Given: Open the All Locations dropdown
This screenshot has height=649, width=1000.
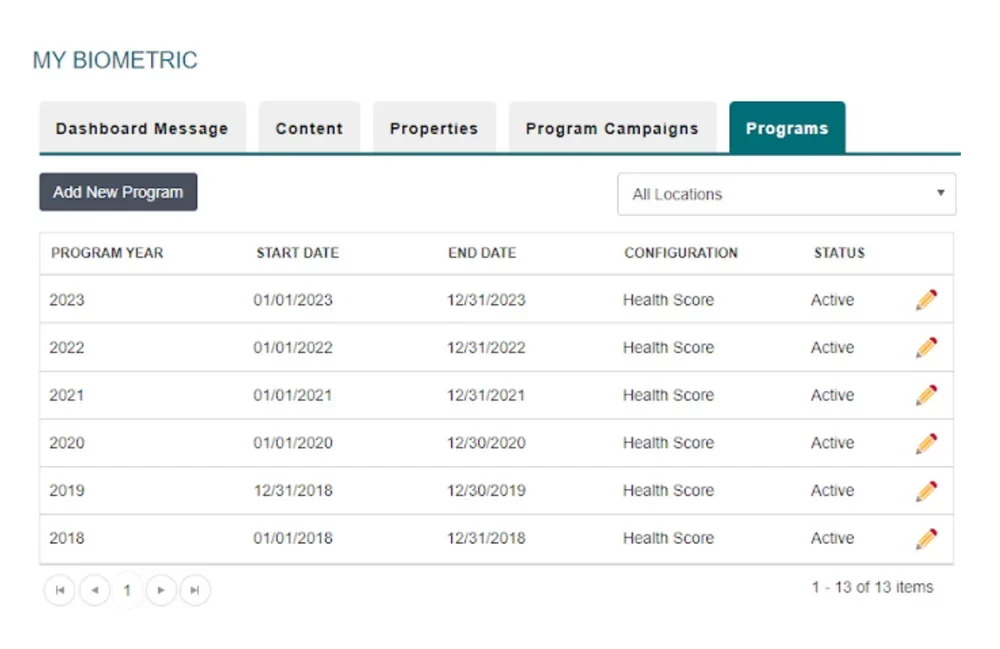Looking at the screenshot, I should [x=786, y=194].
